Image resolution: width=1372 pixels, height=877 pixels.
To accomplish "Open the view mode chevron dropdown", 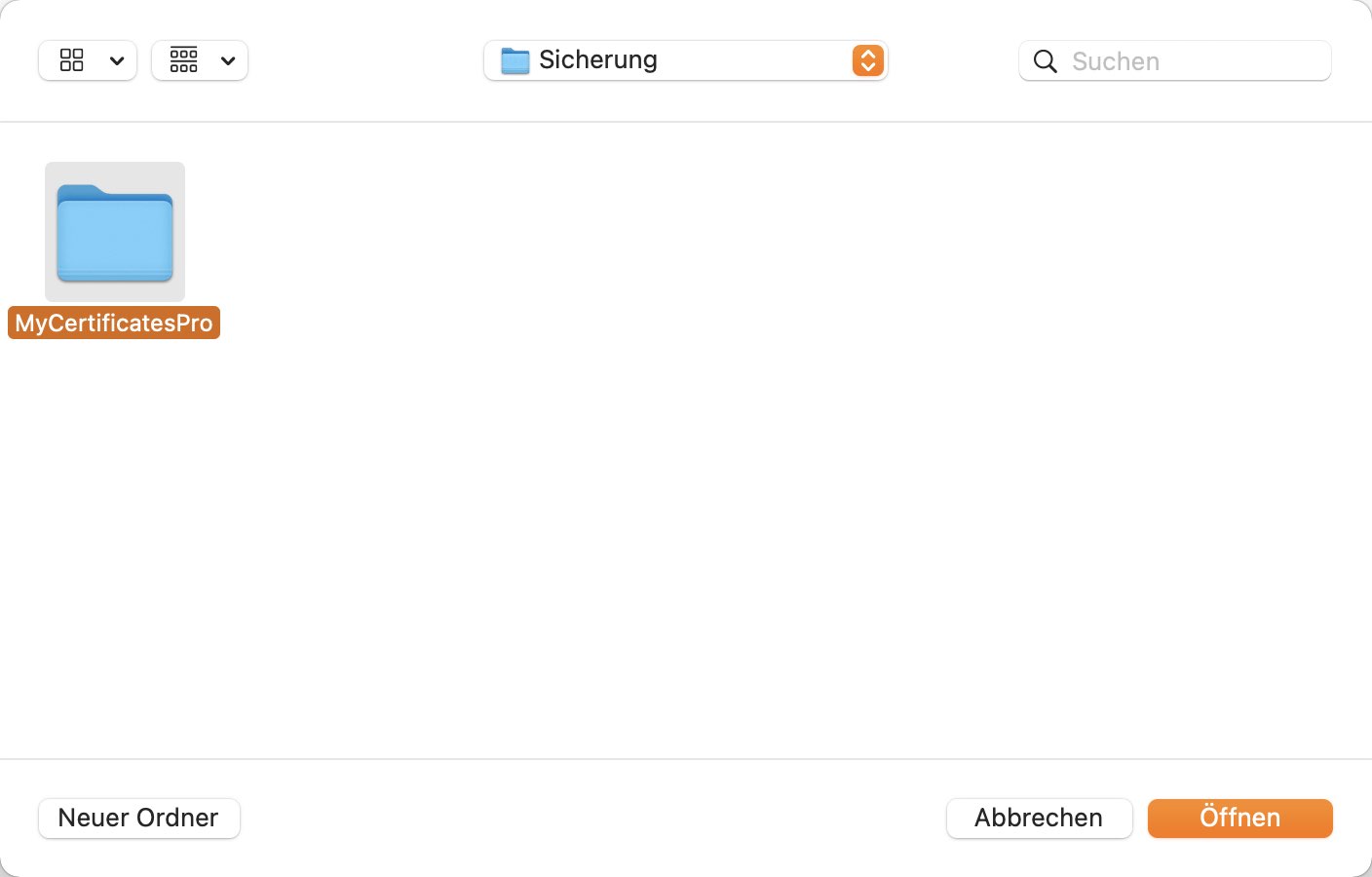I will (x=117, y=60).
